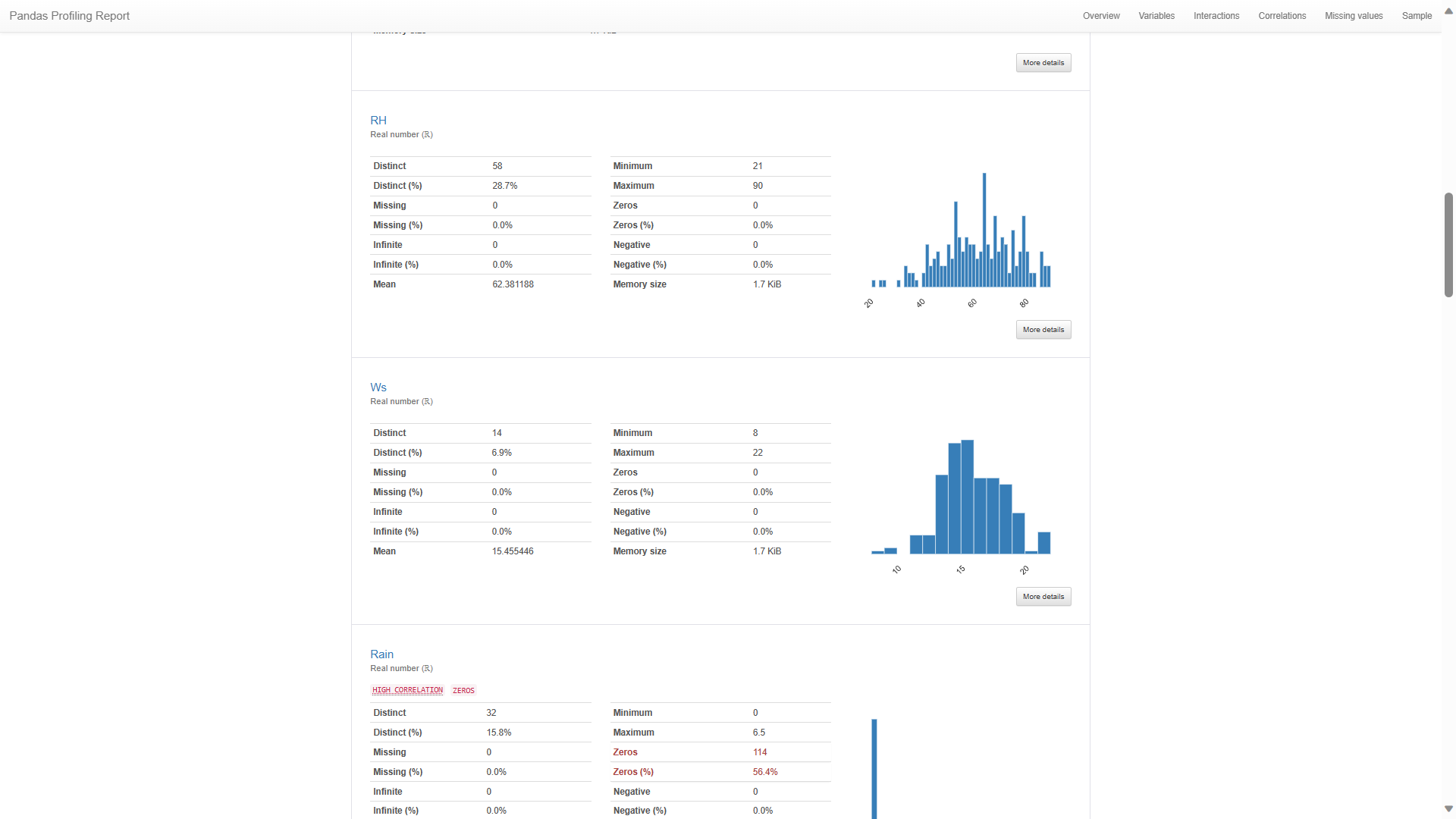Click the ZEROS warning badge
The image size is (1456, 819).
[x=463, y=690]
